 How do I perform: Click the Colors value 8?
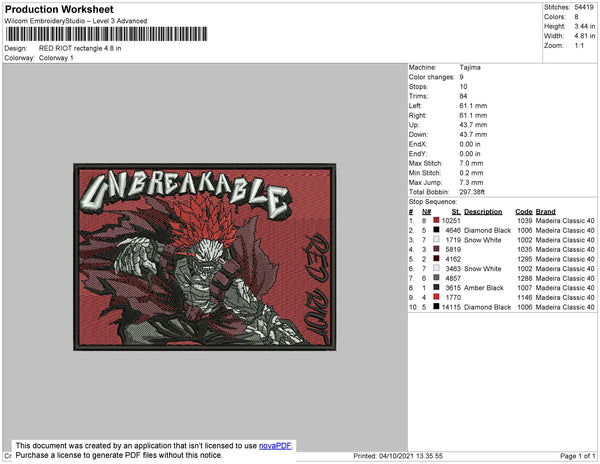click(x=576, y=17)
